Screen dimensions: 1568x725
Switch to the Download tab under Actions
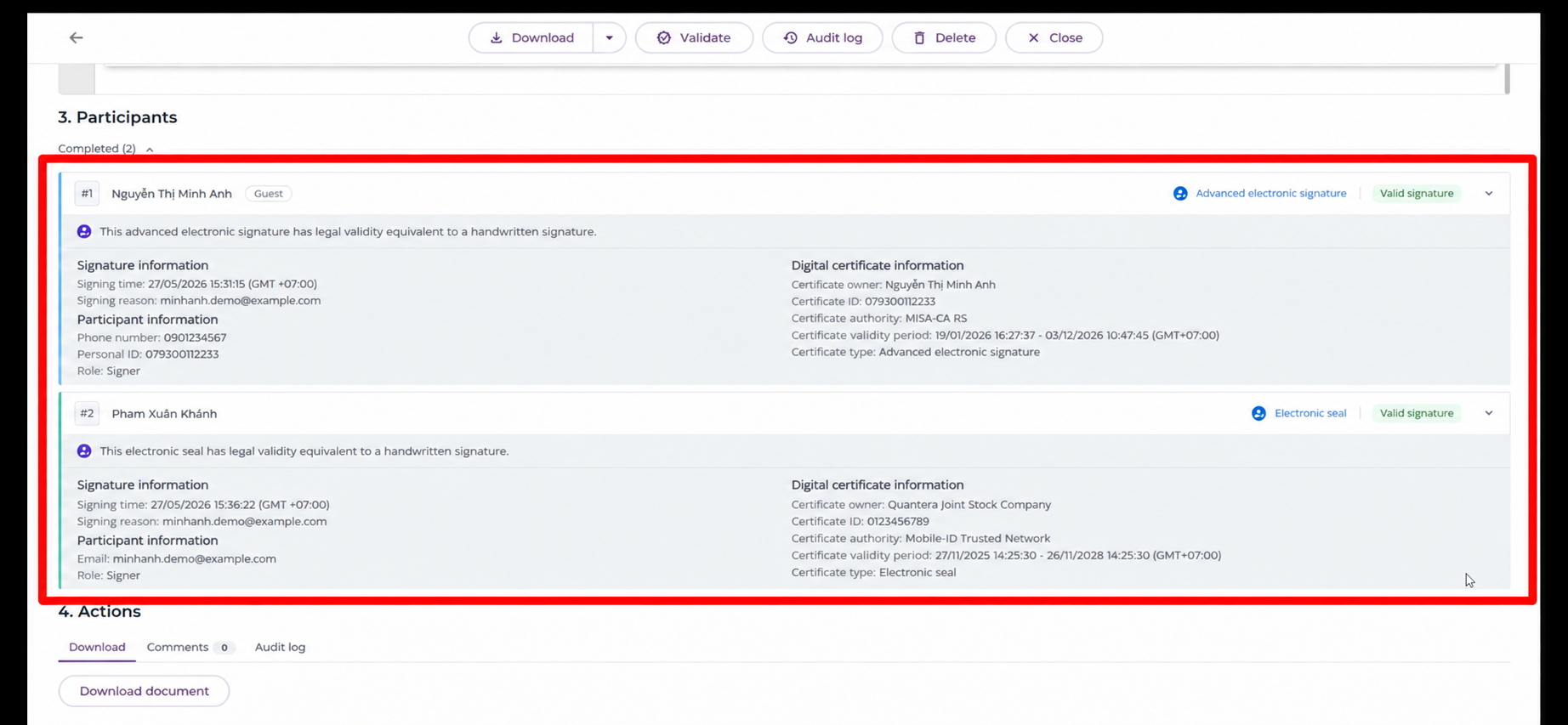point(97,647)
